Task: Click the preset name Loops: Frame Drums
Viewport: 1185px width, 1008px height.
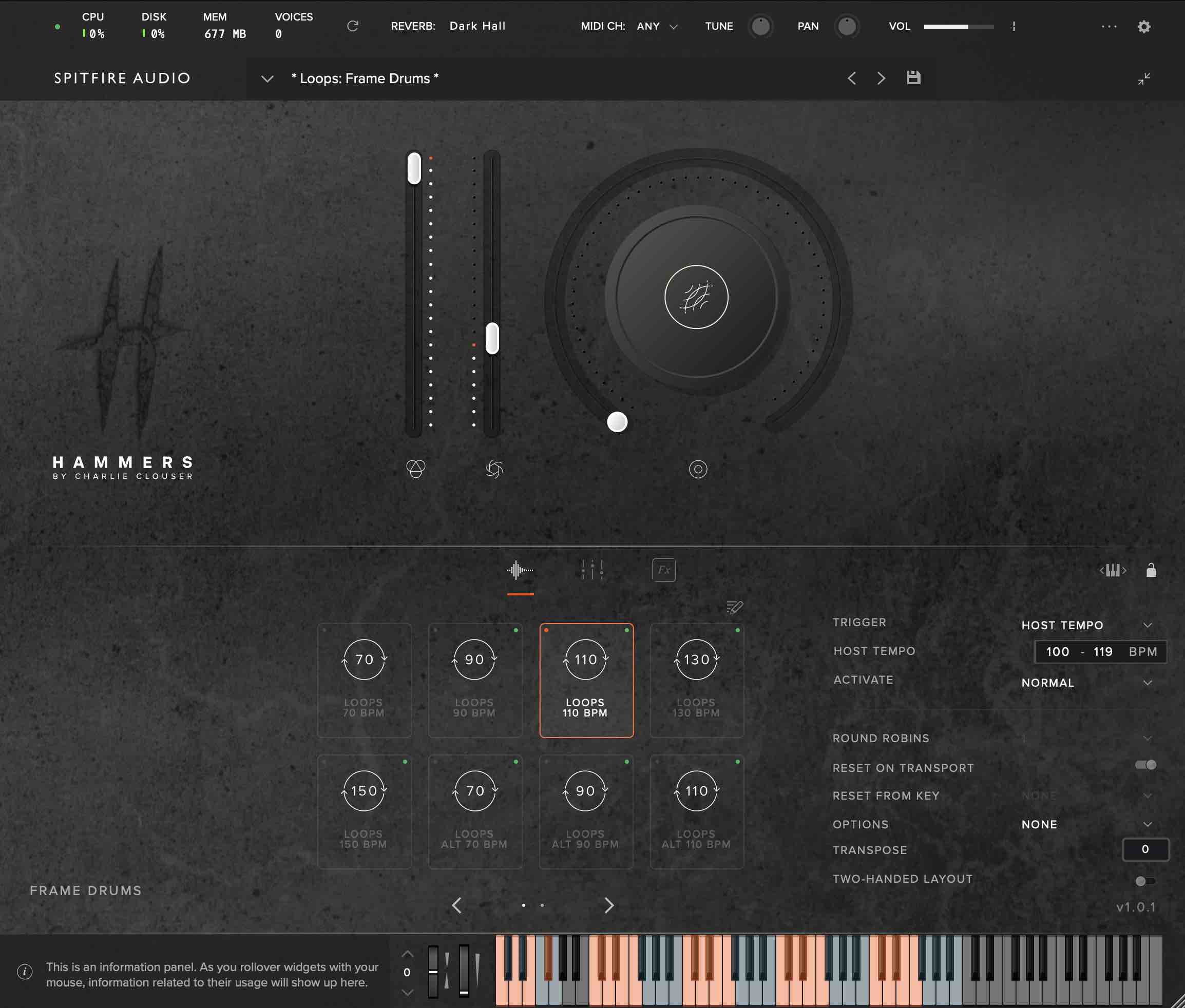Action: point(365,79)
